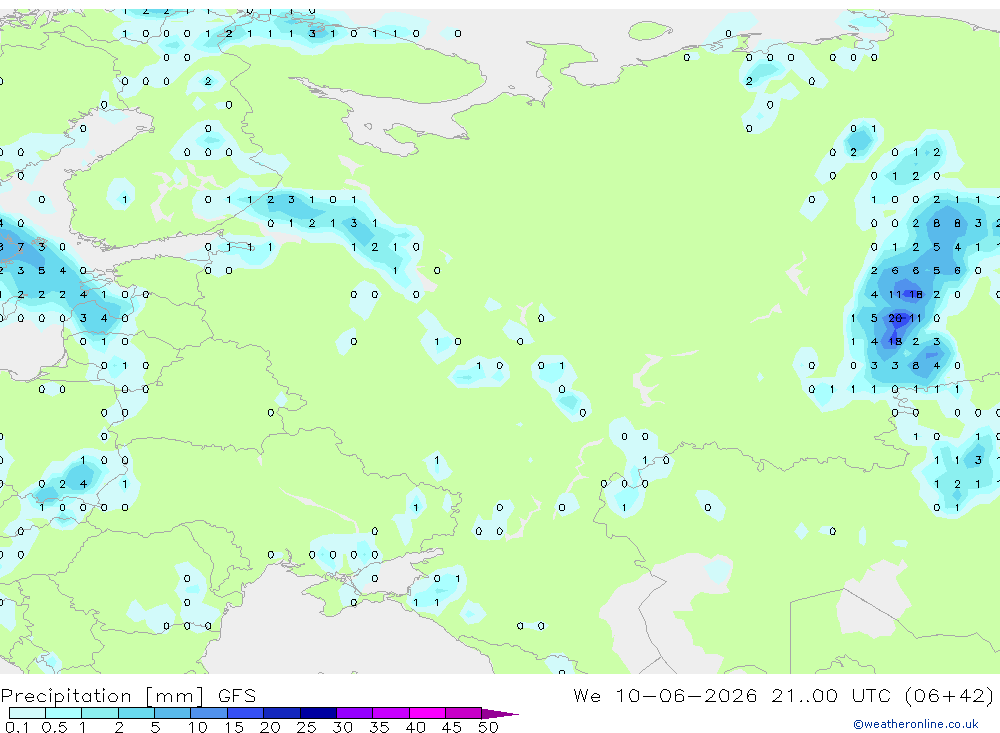This screenshot has height=733, width=1000.
Task: Click the 5–10 mm legend color swatch
Action: (x=172, y=713)
